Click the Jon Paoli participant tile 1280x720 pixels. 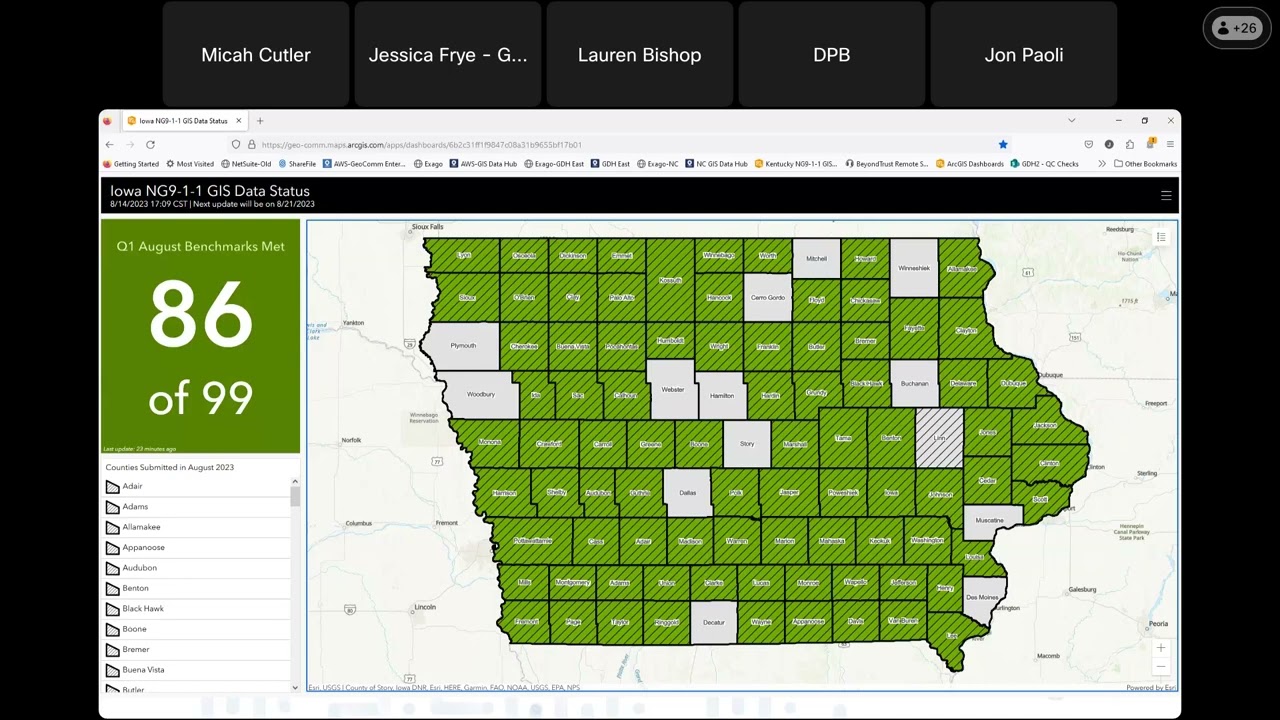1024,55
